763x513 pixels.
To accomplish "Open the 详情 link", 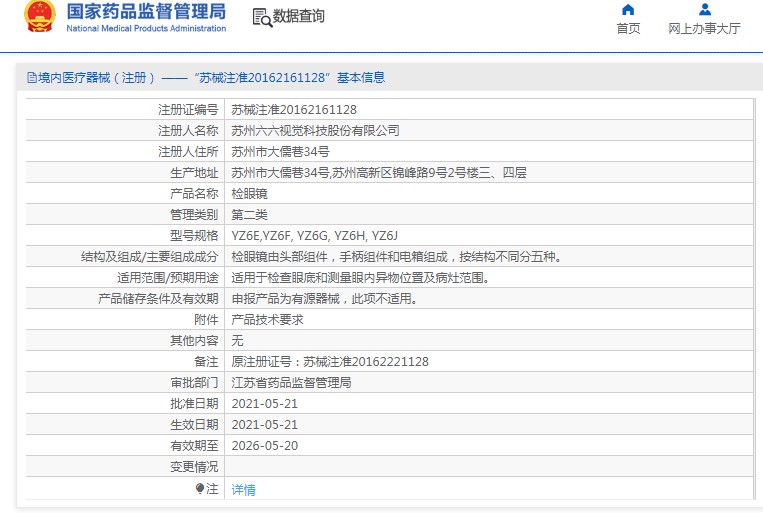I will tap(243, 489).
